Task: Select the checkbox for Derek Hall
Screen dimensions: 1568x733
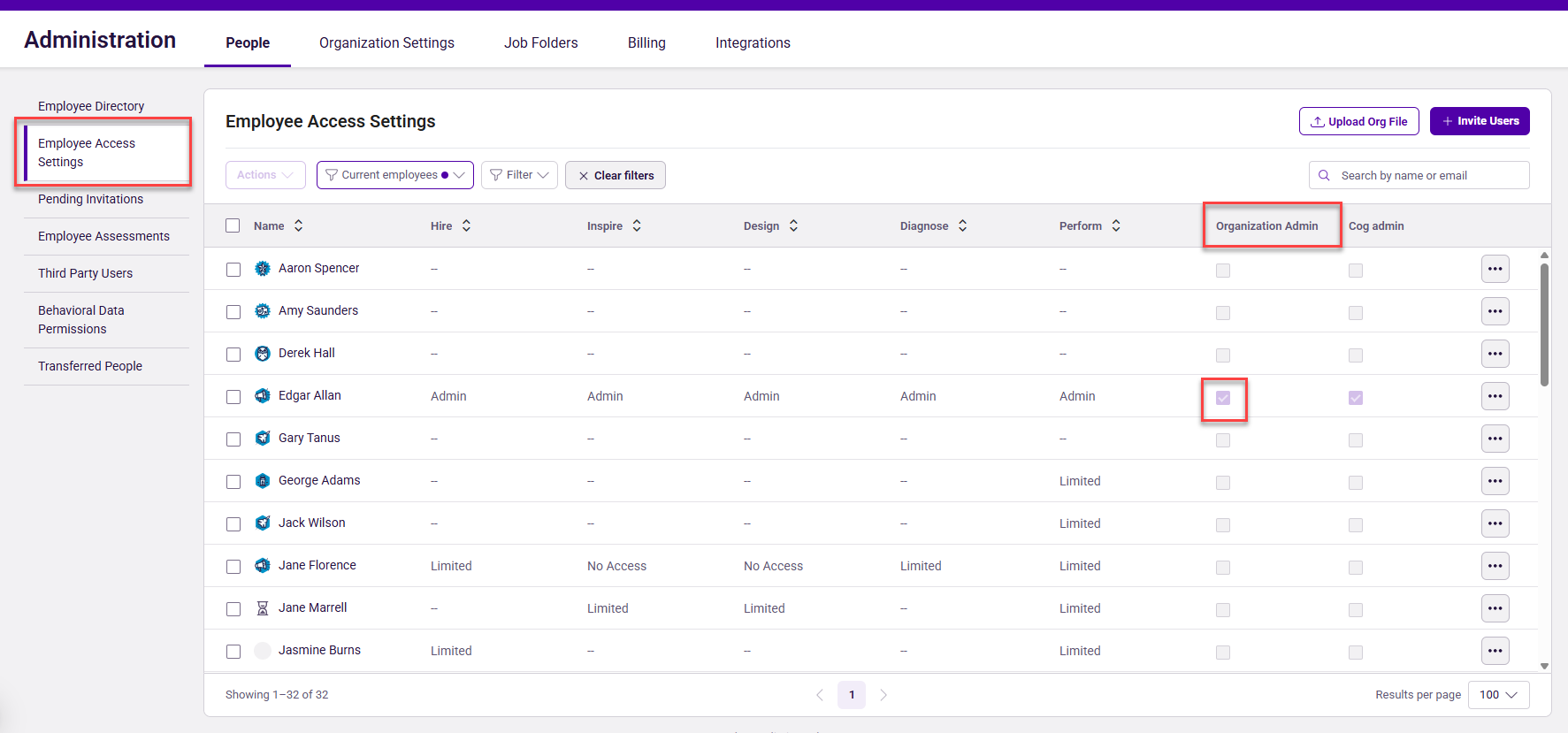Action: 233,355
